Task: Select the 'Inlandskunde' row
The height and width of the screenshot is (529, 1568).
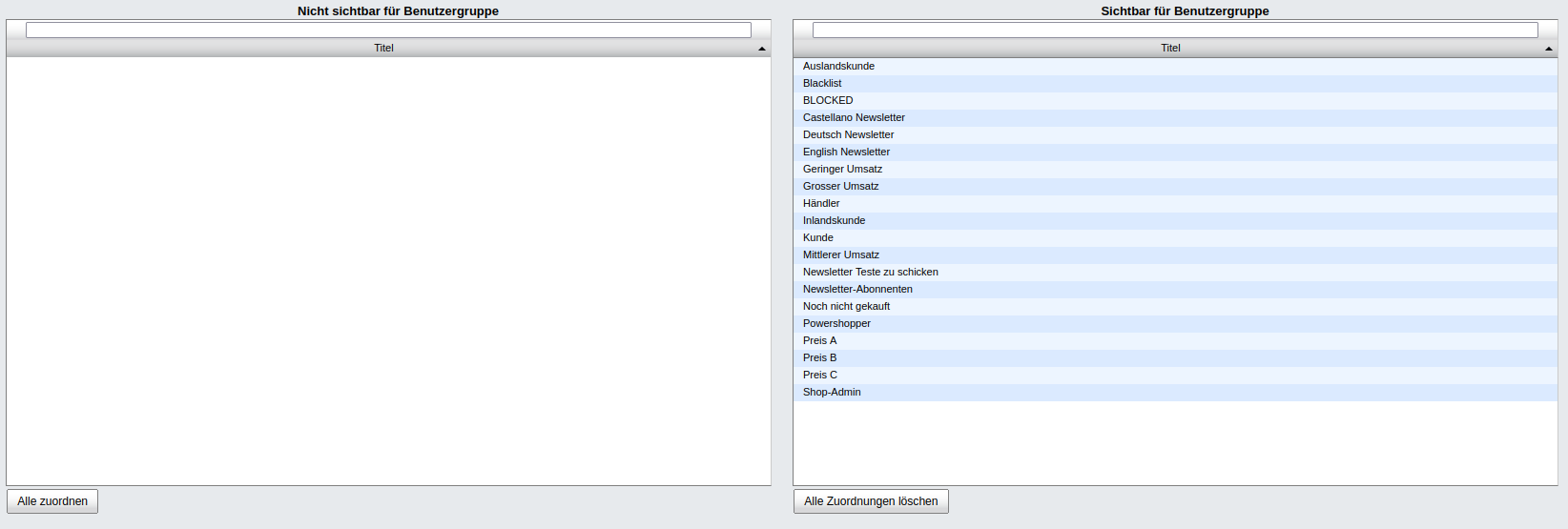Action: [834, 220]
